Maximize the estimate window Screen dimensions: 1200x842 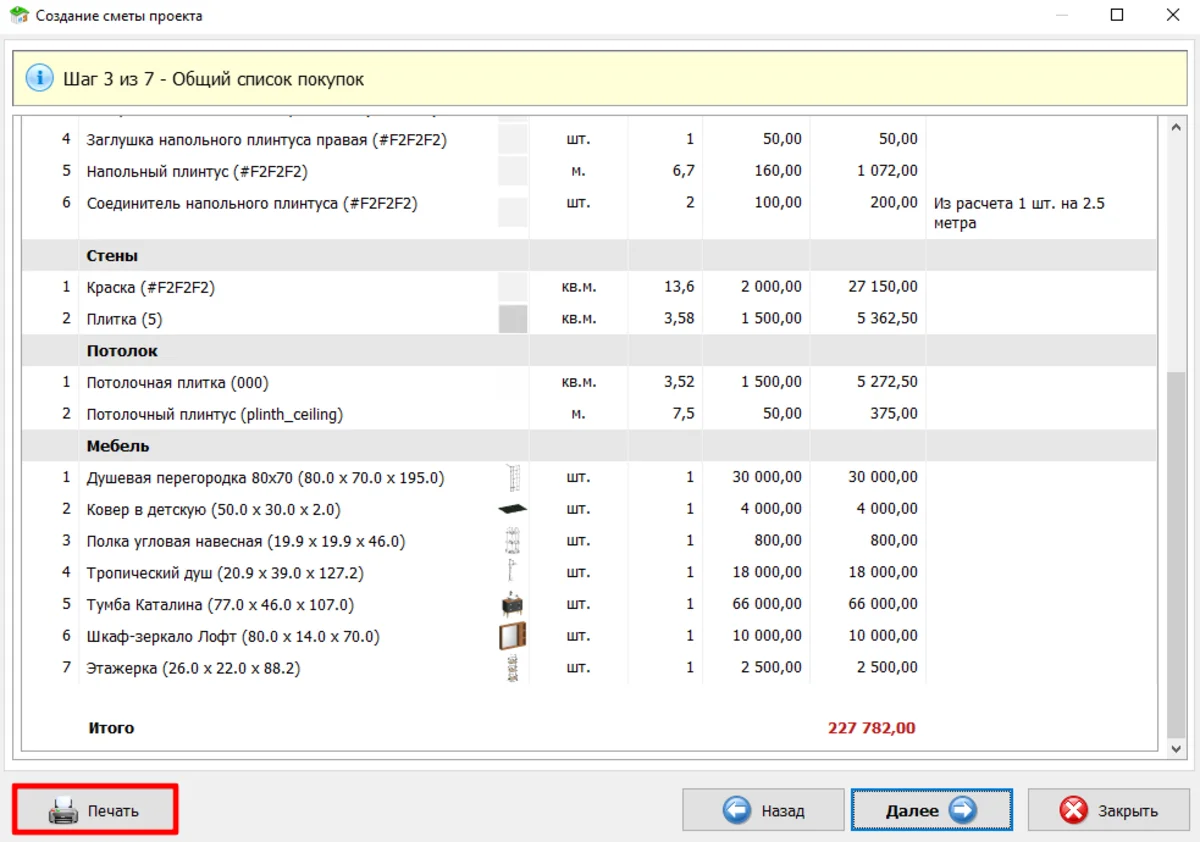[1117, 16]
